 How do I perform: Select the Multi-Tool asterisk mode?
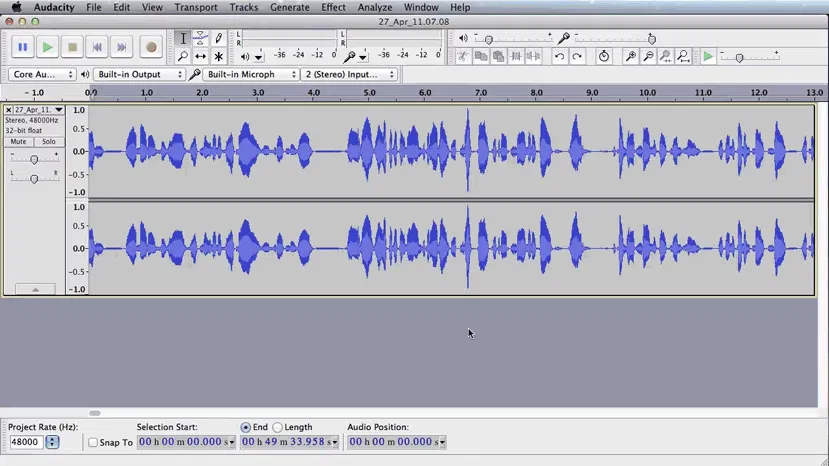tap(218, 56)
